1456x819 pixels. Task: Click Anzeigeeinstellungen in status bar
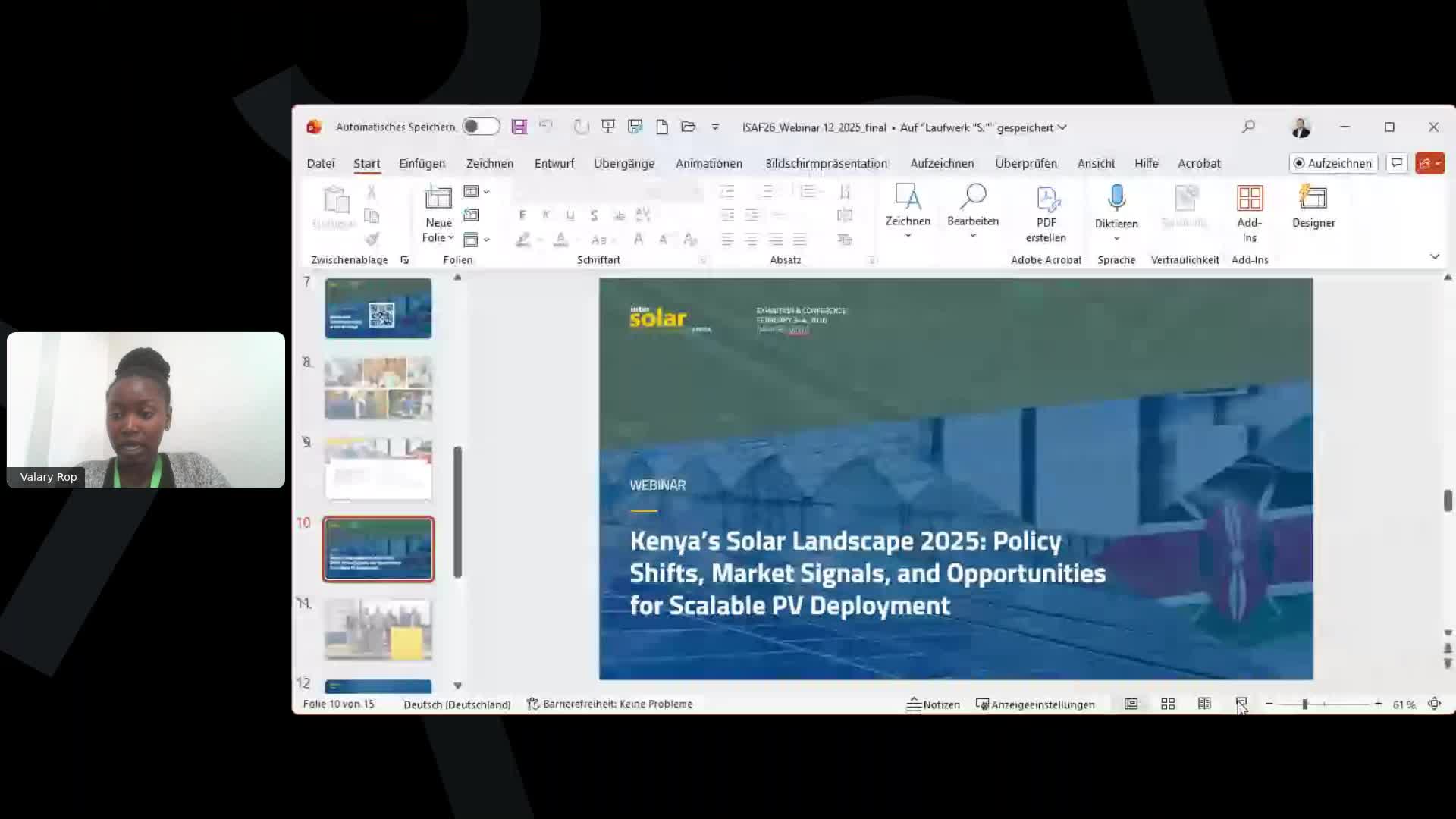pos(1035,704)
